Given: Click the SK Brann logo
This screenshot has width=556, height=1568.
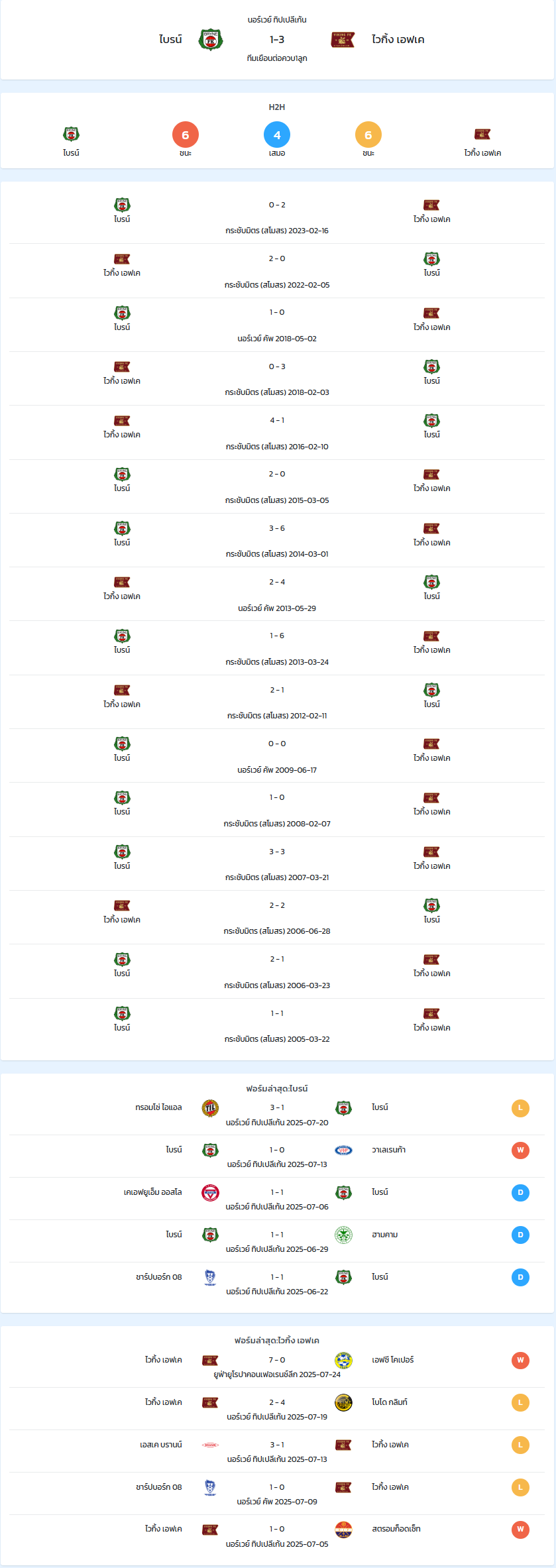Looking at the screenshot, I should click(210, 1445).
